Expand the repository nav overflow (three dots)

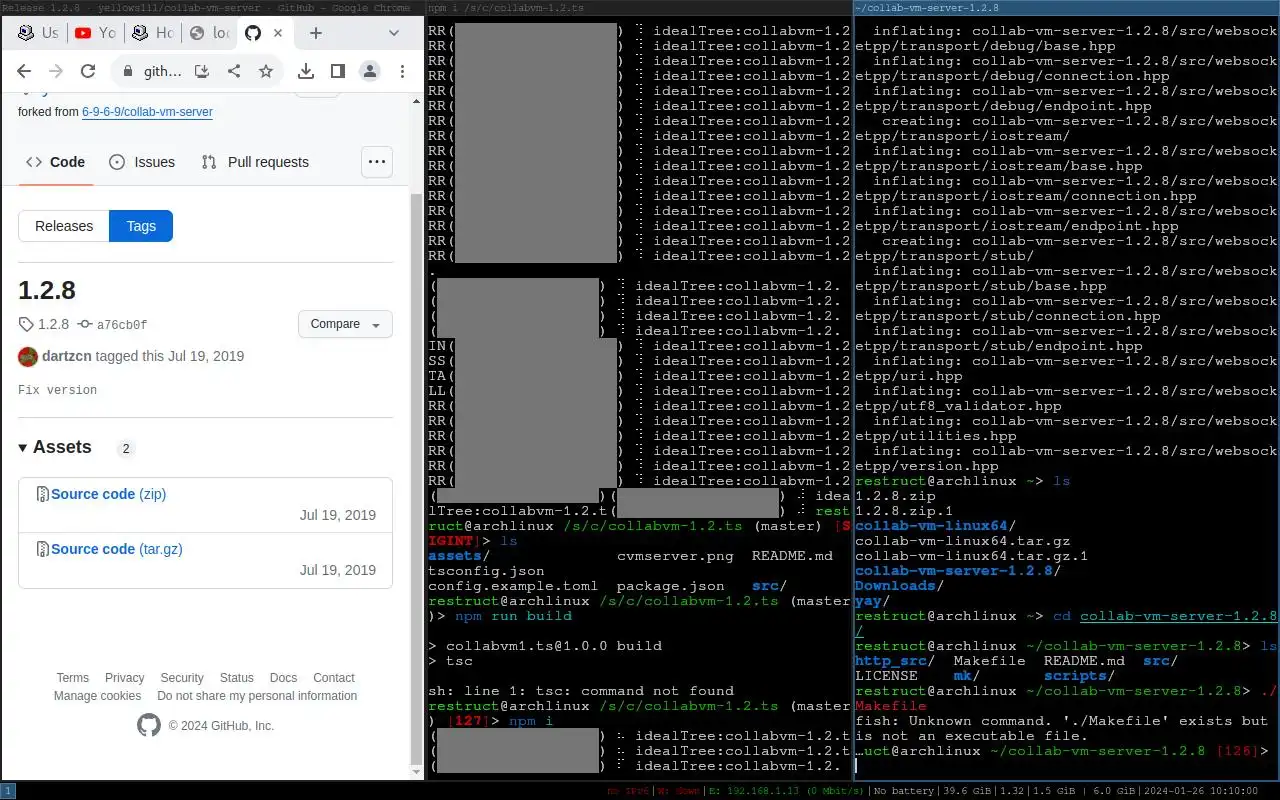pyautogui.click(x=377, y=162)
